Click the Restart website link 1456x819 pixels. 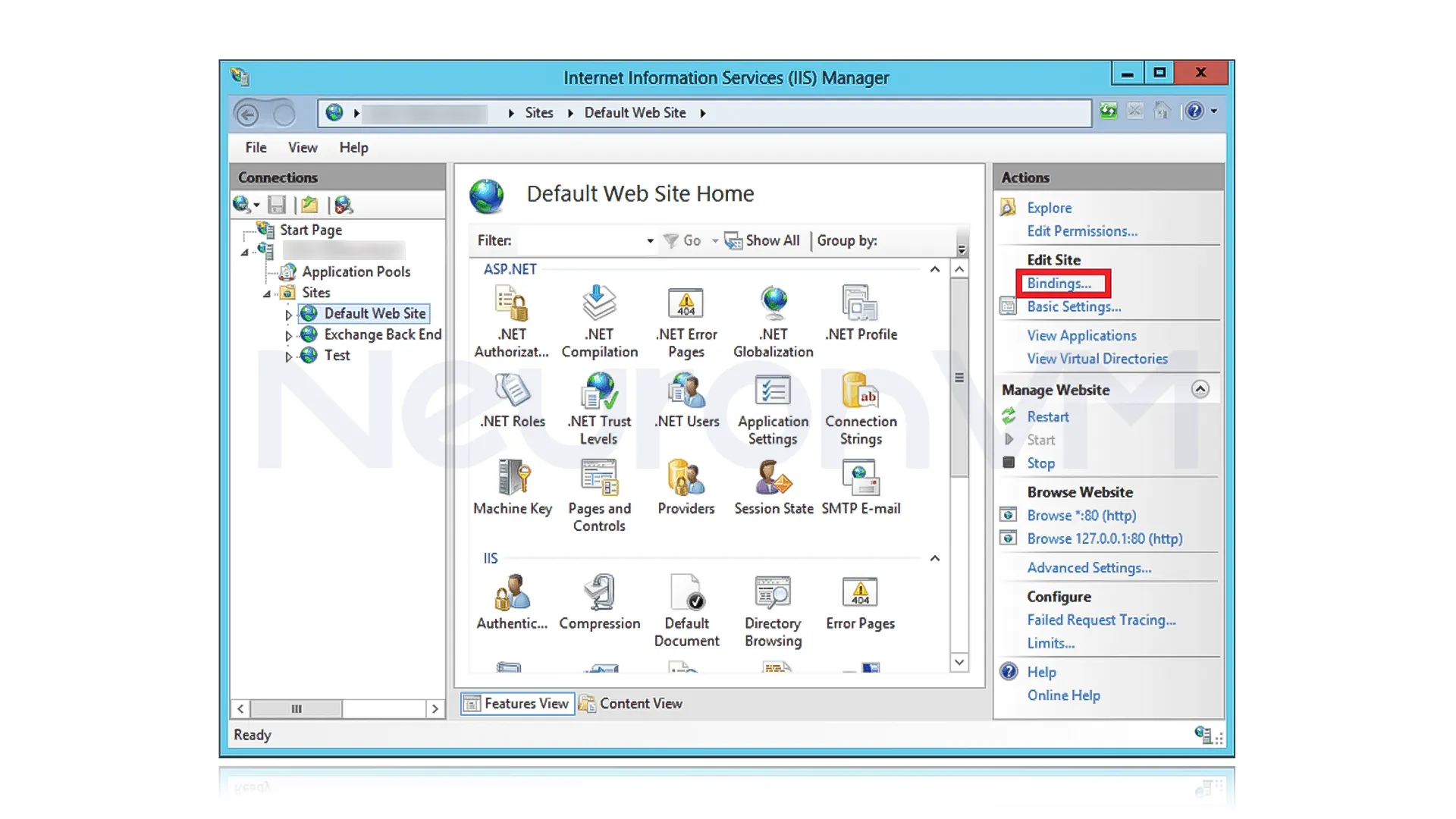pyautogui.click(x=1047, y=417)
